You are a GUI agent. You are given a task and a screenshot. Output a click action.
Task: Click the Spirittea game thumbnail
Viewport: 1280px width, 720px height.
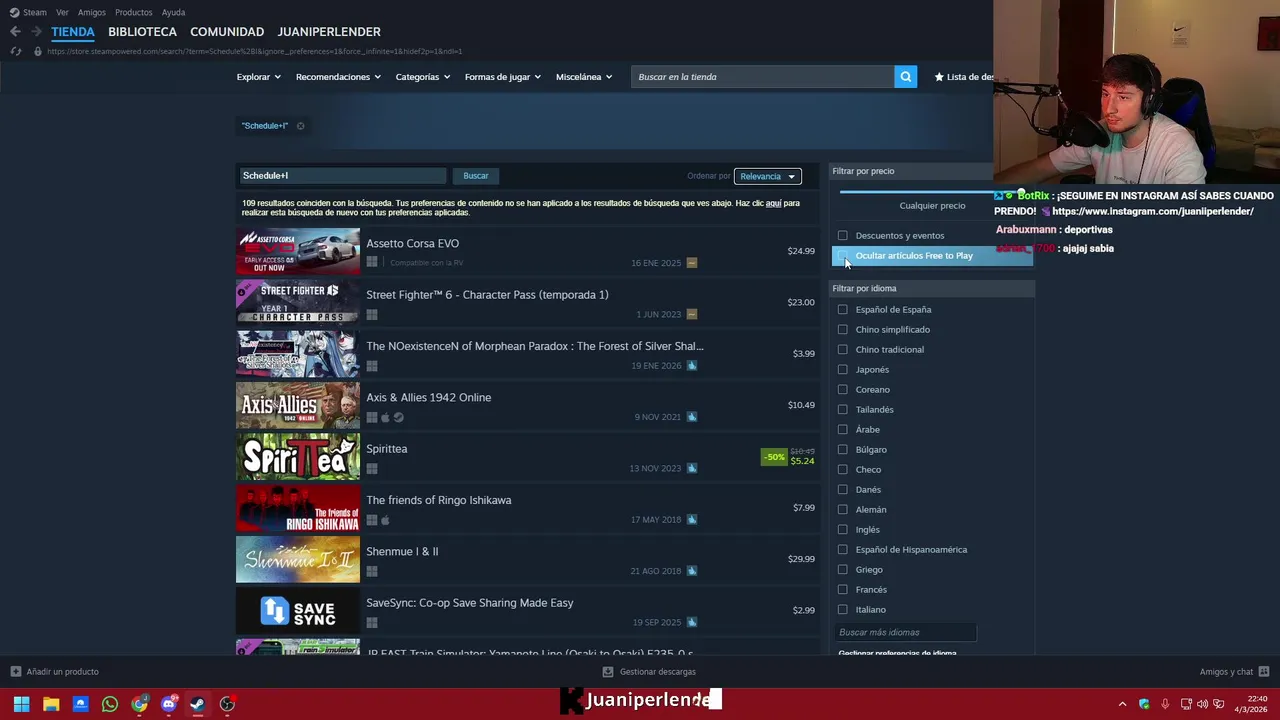(298, 457)
